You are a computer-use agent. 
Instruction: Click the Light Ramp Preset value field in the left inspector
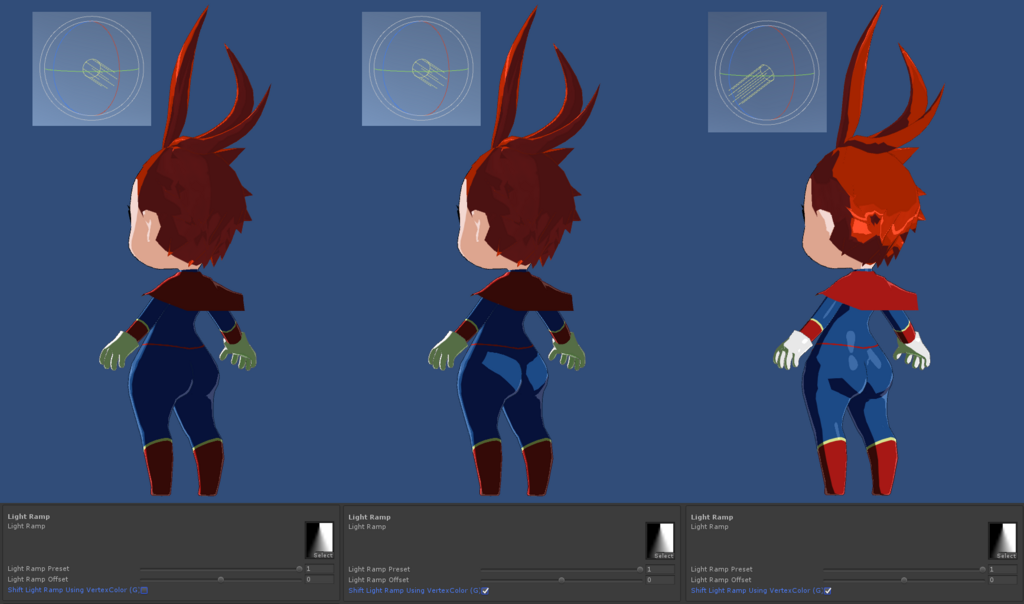coord(319,569)
